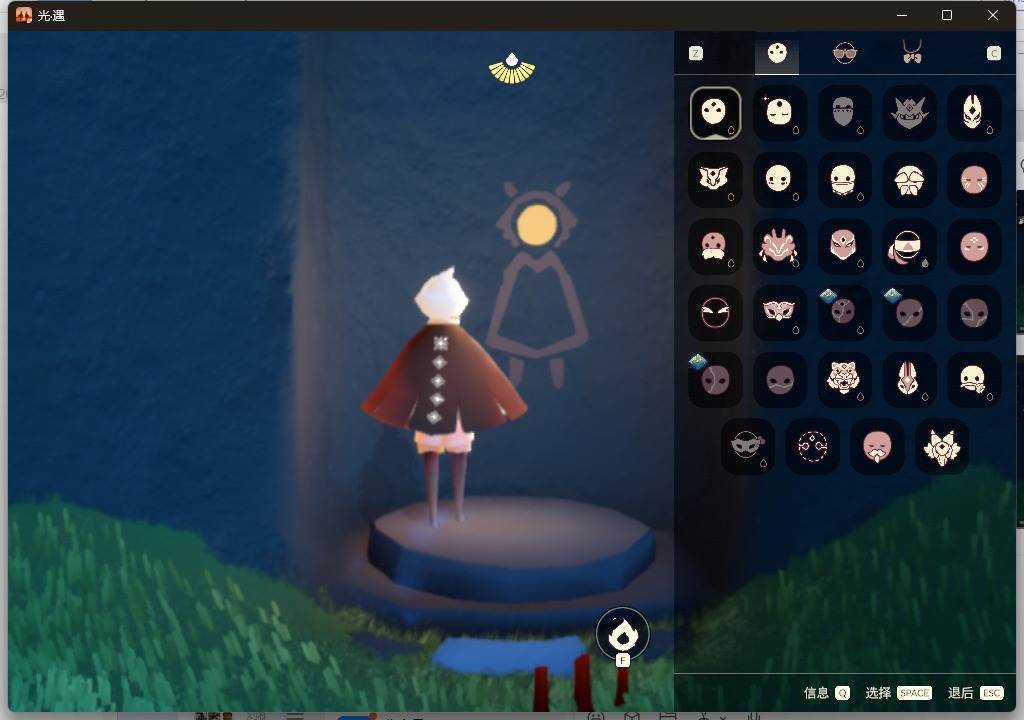Select the cream mask holding a flower
Viewport: 1024px width, 720px height.
(974, 380)
